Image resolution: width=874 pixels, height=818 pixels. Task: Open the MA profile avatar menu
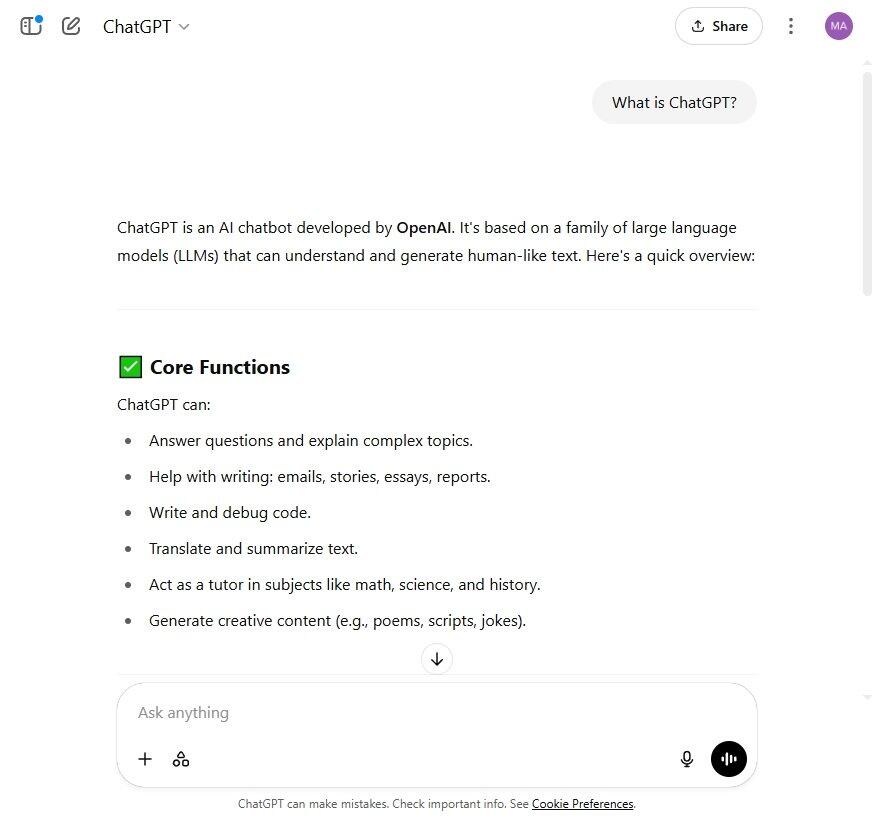click(x=838, y=26)
